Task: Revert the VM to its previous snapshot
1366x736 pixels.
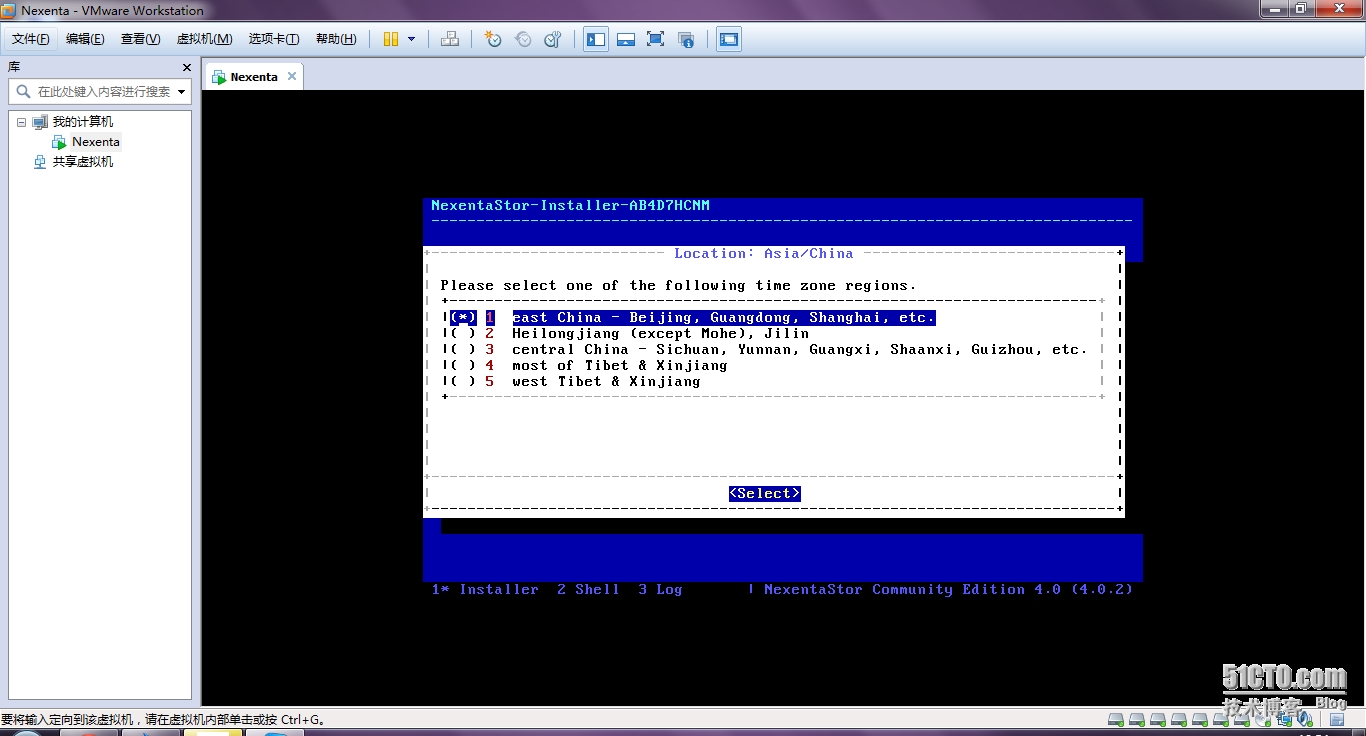Action: [523, 39]
